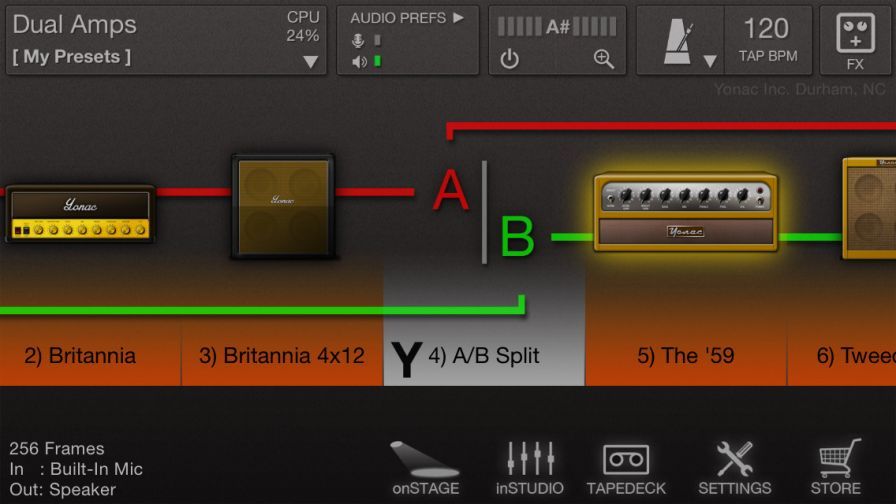The image size is (896, 504).
Task: Open SETTINGS tools icon
Action: tap(734, 468)
